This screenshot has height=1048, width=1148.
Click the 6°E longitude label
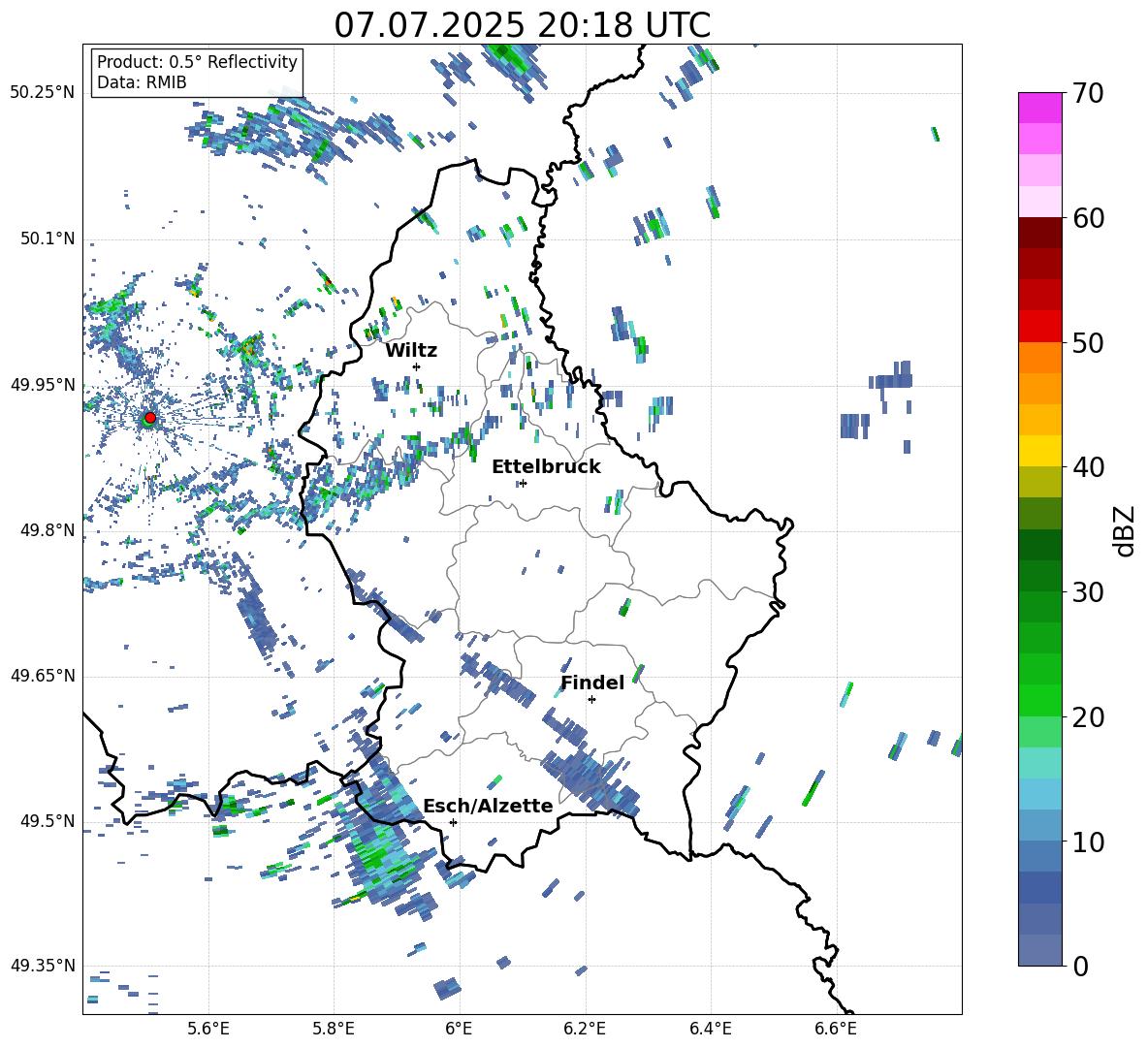pos(459,1029)
